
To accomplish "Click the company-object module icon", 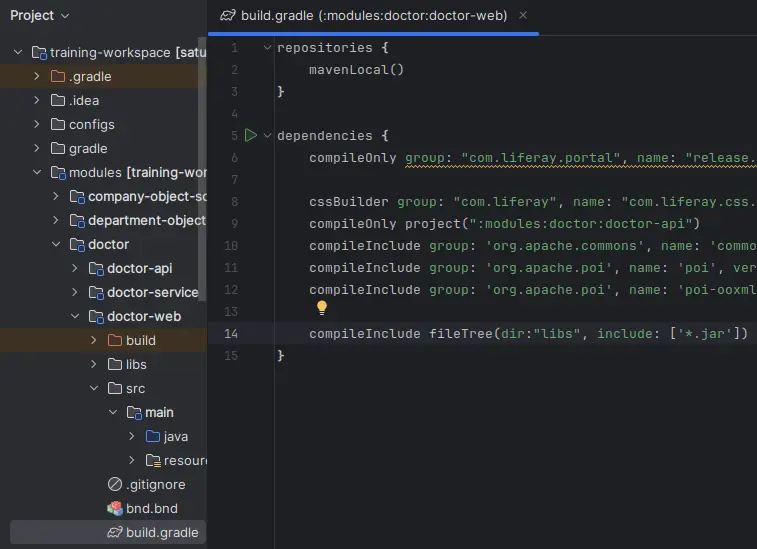I will [x=77, y=197].
